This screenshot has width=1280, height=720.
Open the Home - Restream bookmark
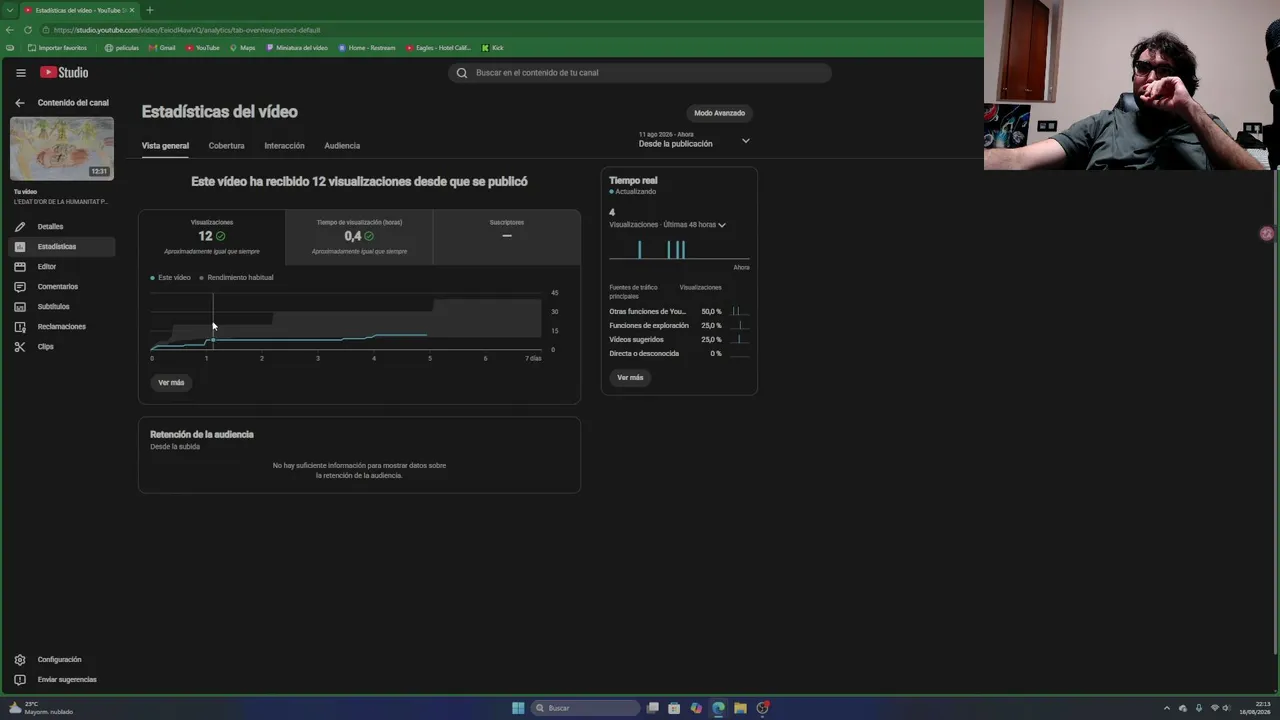(x=367, y=48)
